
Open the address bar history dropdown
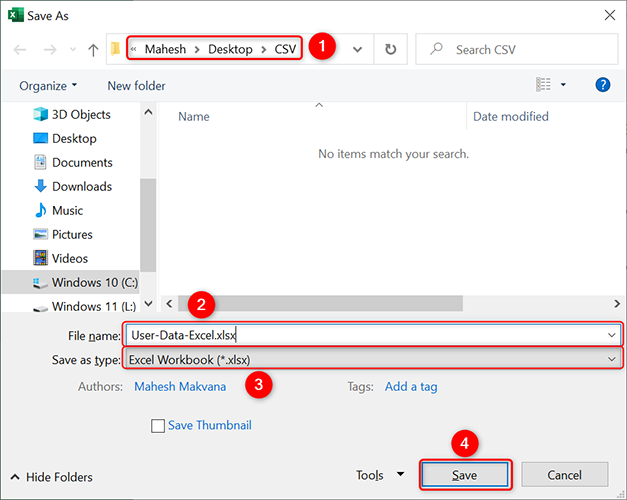point(357,49)
